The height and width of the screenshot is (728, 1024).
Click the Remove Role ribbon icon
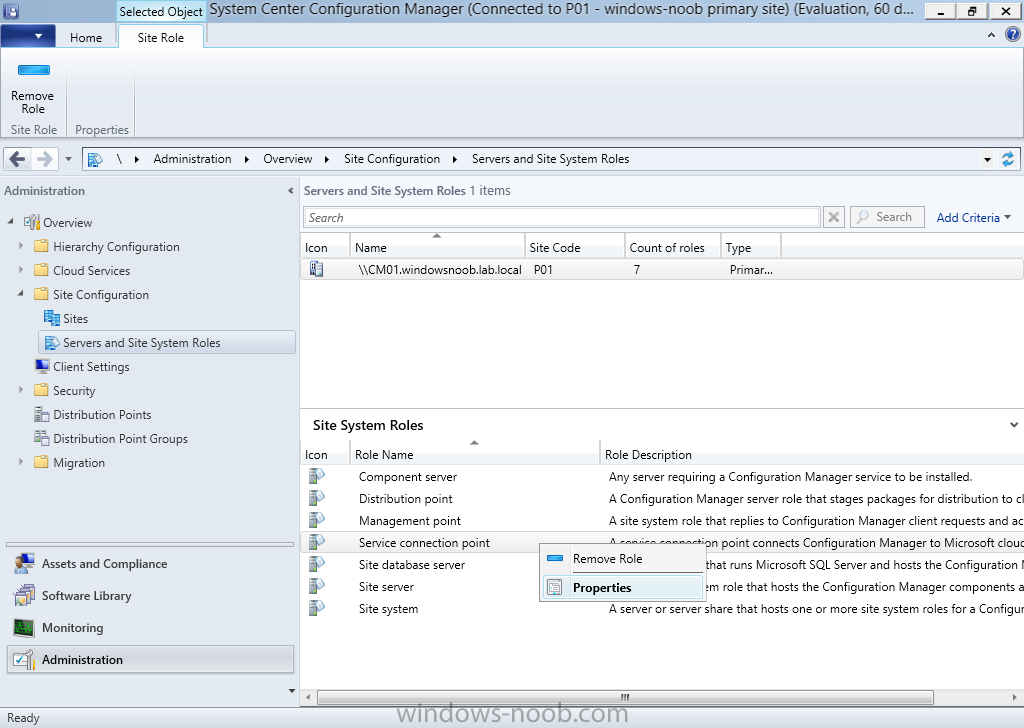click(33, 70)
